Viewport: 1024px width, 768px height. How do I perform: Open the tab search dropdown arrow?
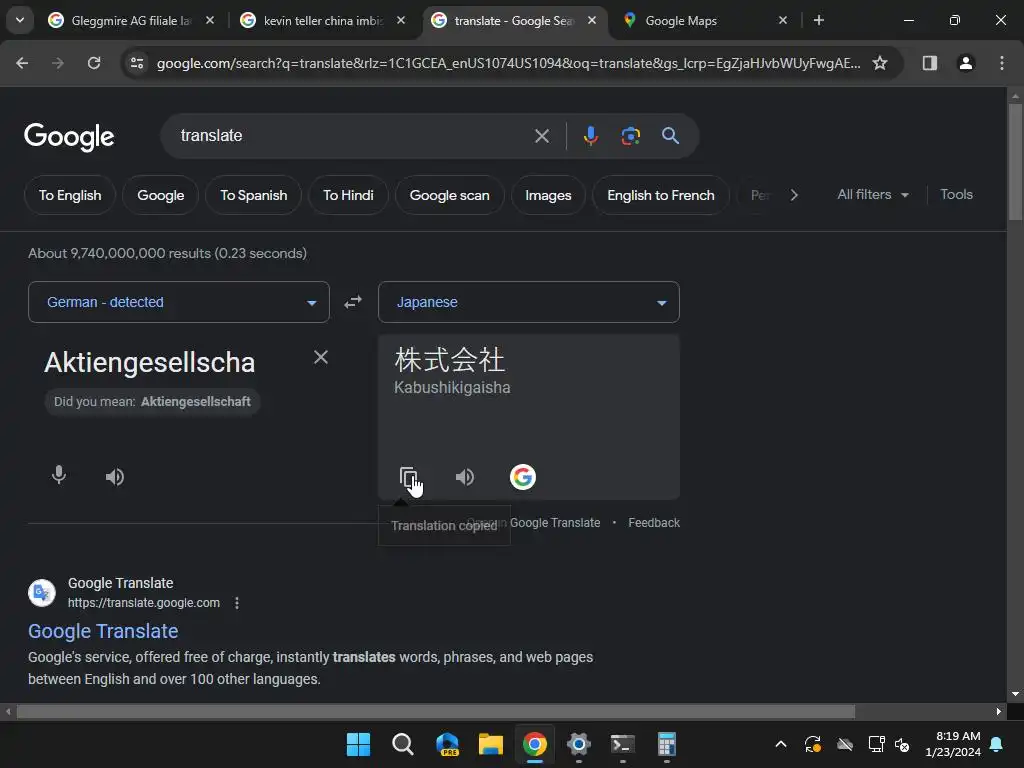click(x=20, y=20)
